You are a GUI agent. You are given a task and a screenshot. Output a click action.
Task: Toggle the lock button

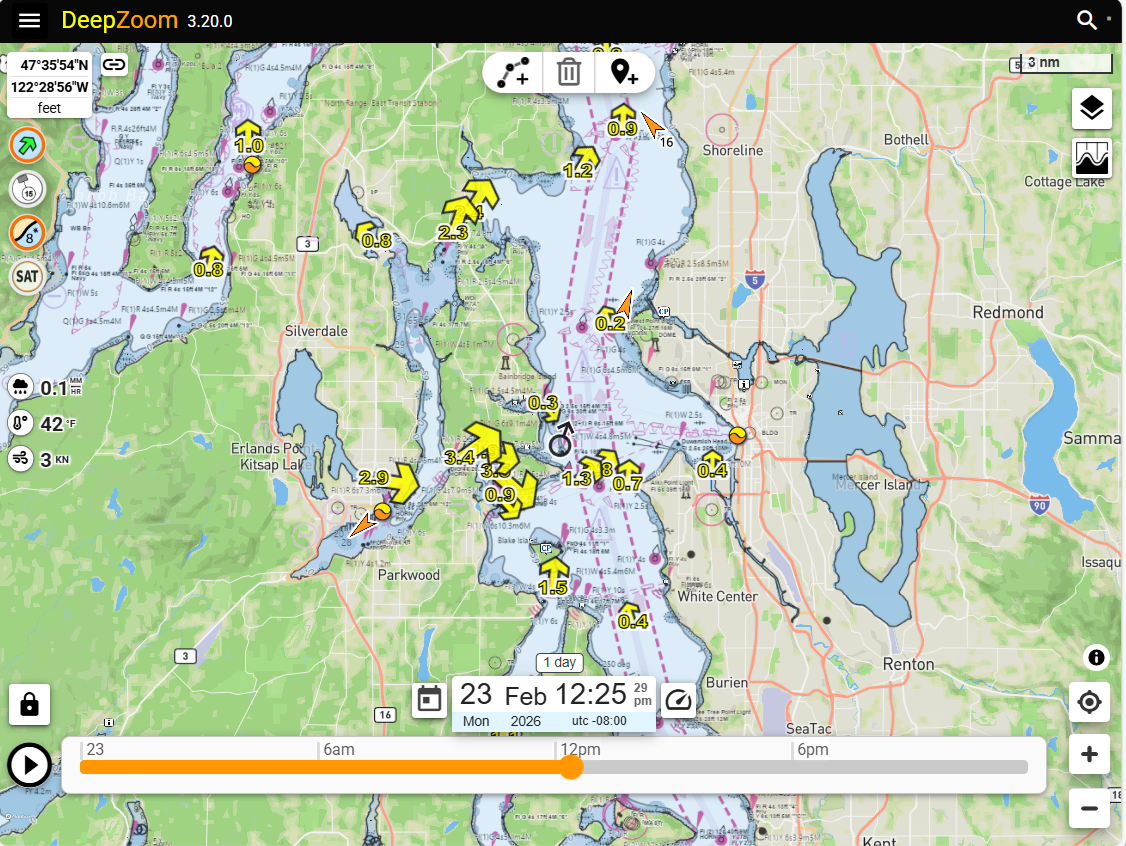click(x=30, y=705)
